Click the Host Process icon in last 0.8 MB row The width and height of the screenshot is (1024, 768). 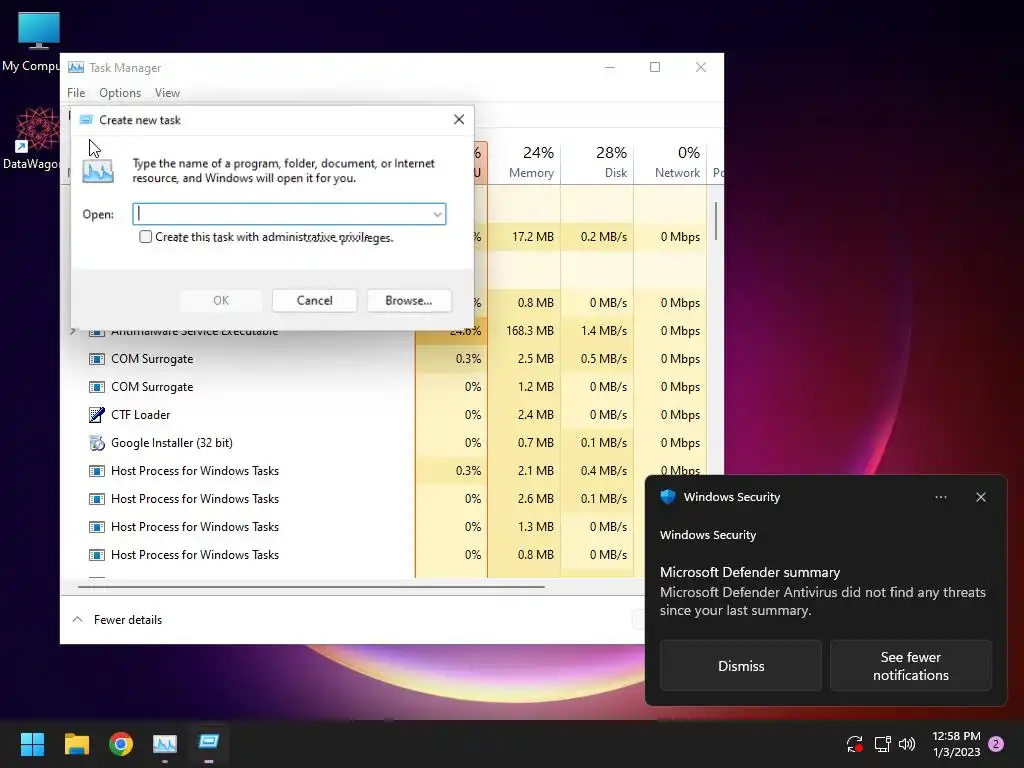(x=97, y=555)
